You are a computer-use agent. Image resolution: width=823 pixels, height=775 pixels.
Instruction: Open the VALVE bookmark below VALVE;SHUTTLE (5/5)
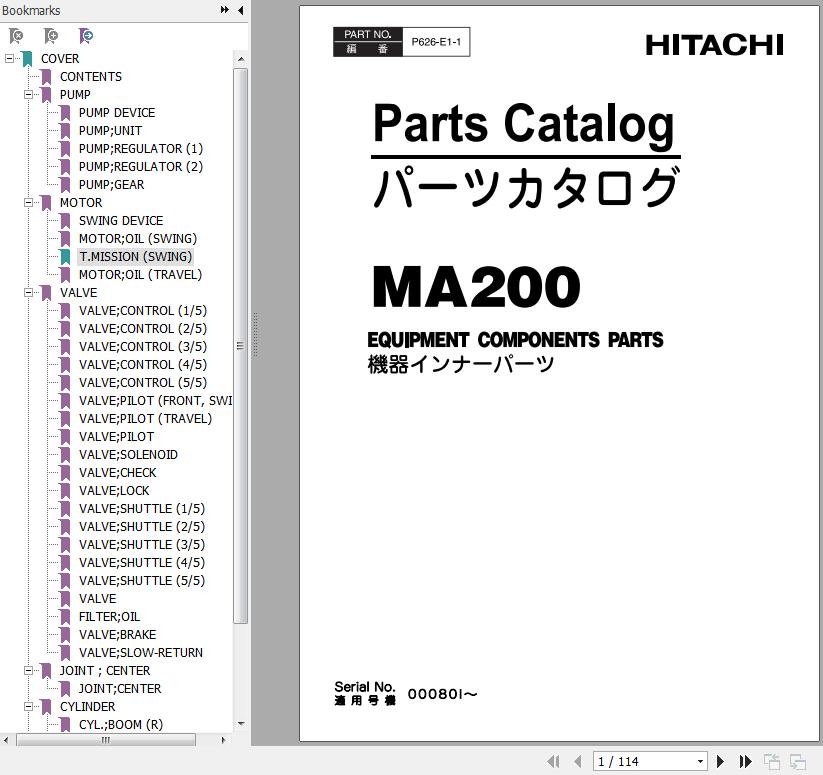[98, 599]
